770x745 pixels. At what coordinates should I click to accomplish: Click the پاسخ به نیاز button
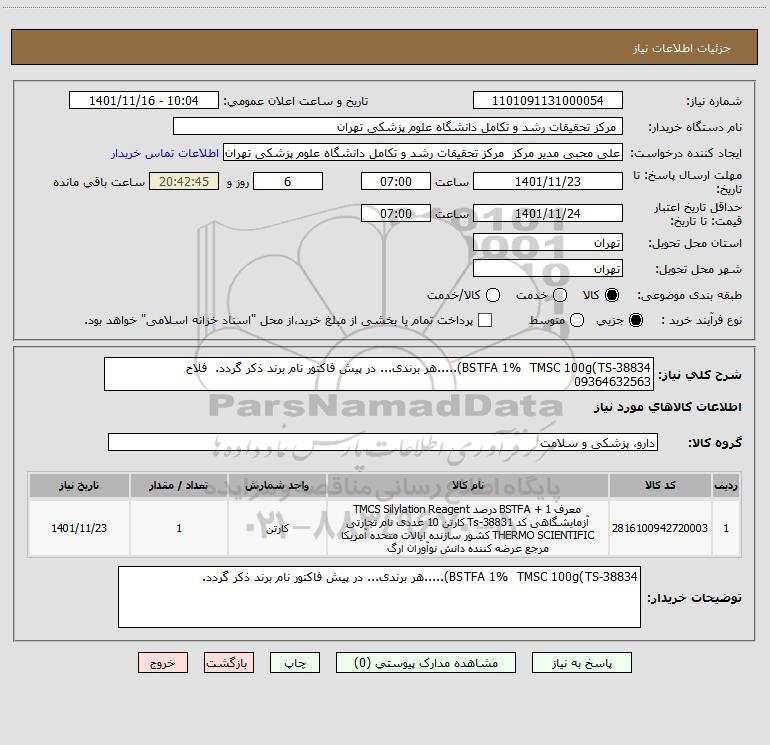click(581, 663)
